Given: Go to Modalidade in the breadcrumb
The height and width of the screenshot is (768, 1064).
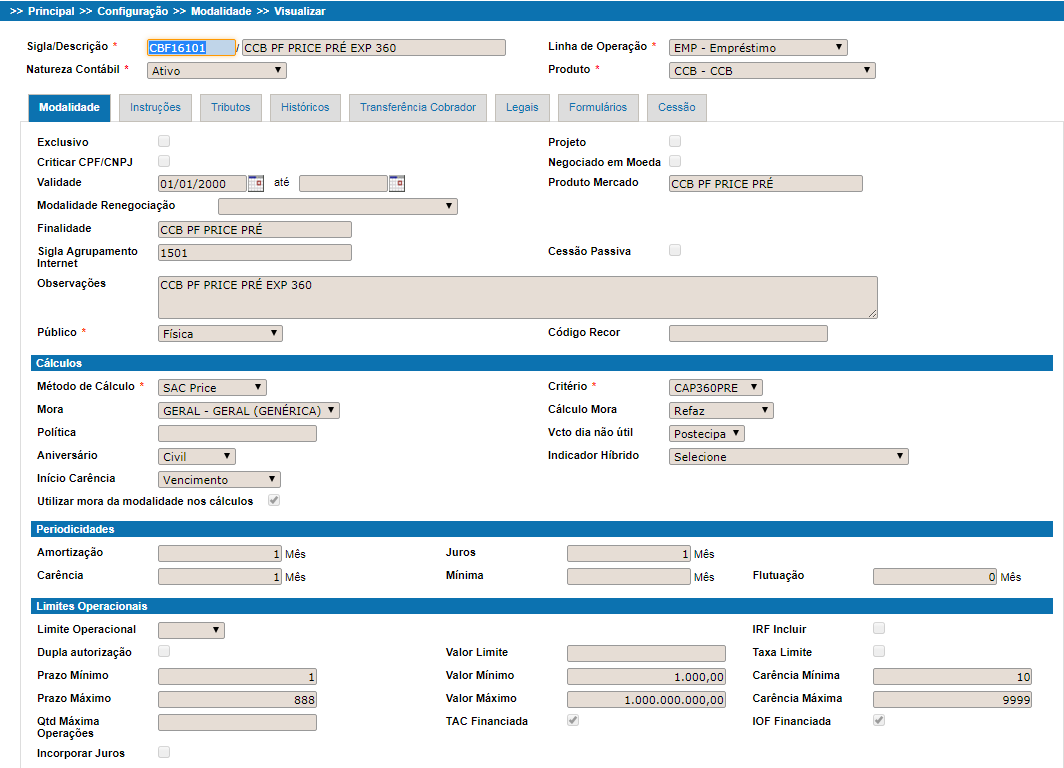Looking at the screenshot, I should click(x=221, y=11).
